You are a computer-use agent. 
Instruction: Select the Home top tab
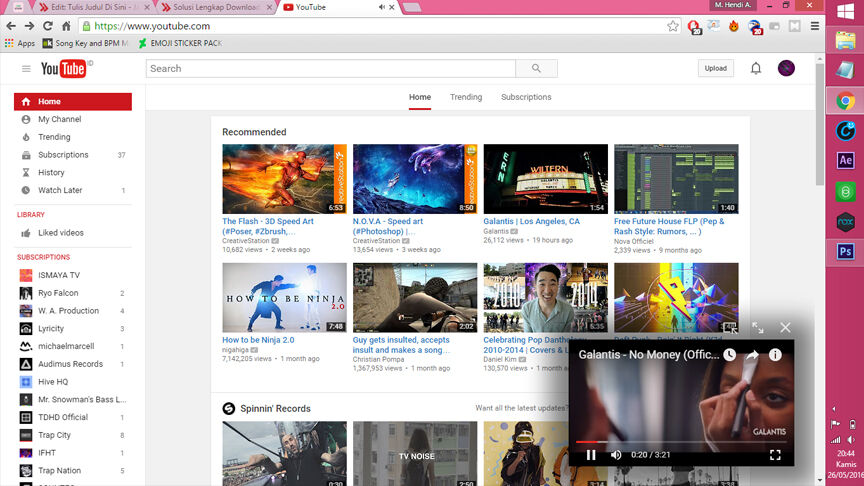419,97
